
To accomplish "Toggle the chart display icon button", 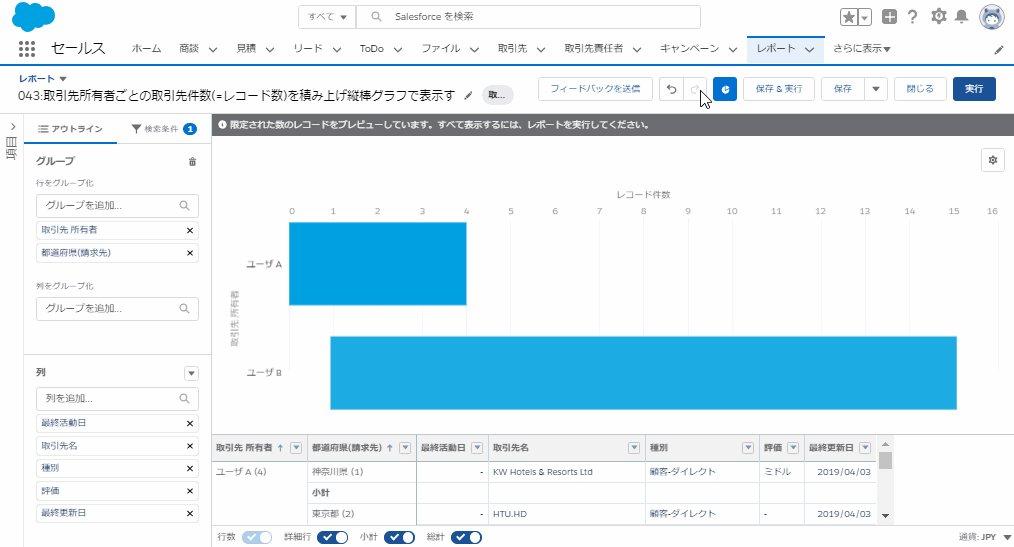I will coord(725,89).
